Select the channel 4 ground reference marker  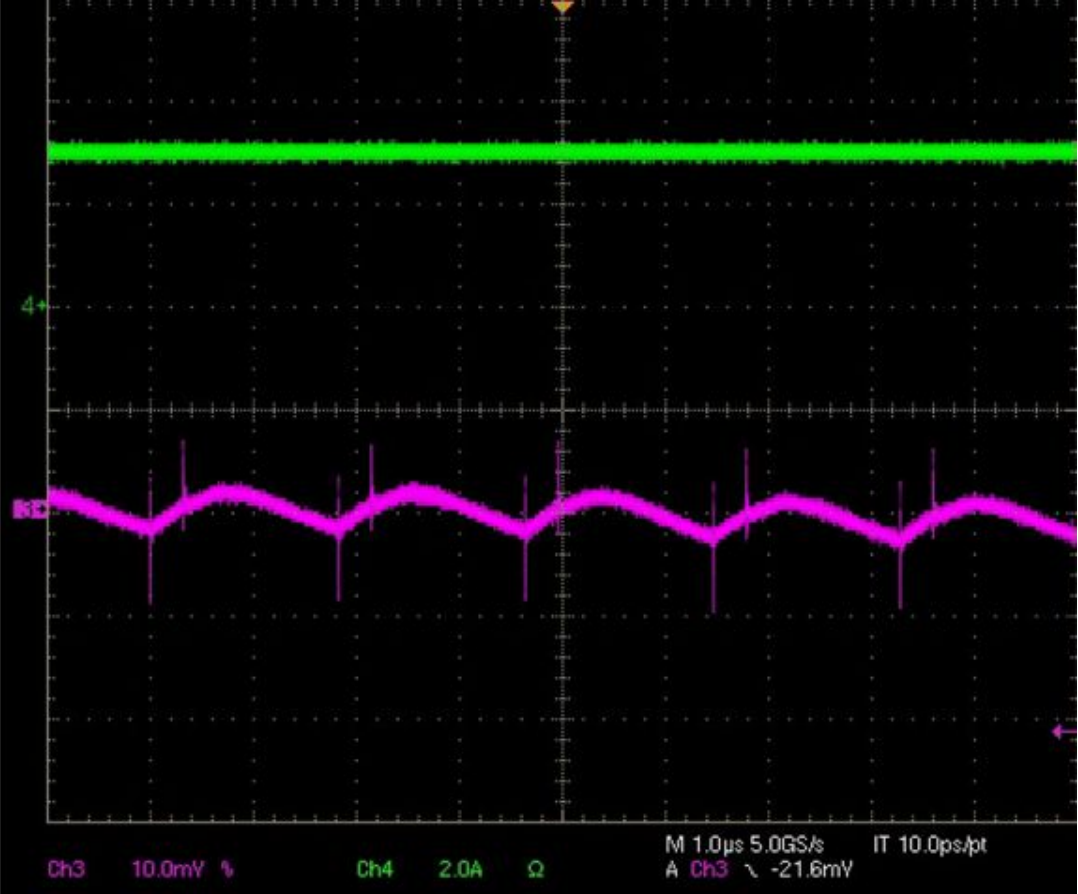click(34, 305)
